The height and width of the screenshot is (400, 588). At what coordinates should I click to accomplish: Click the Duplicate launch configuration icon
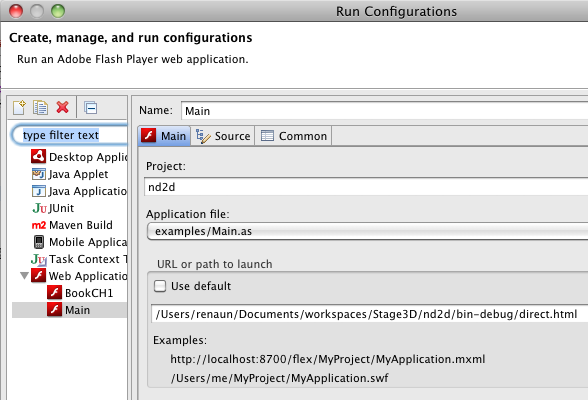tap(40, 108)
